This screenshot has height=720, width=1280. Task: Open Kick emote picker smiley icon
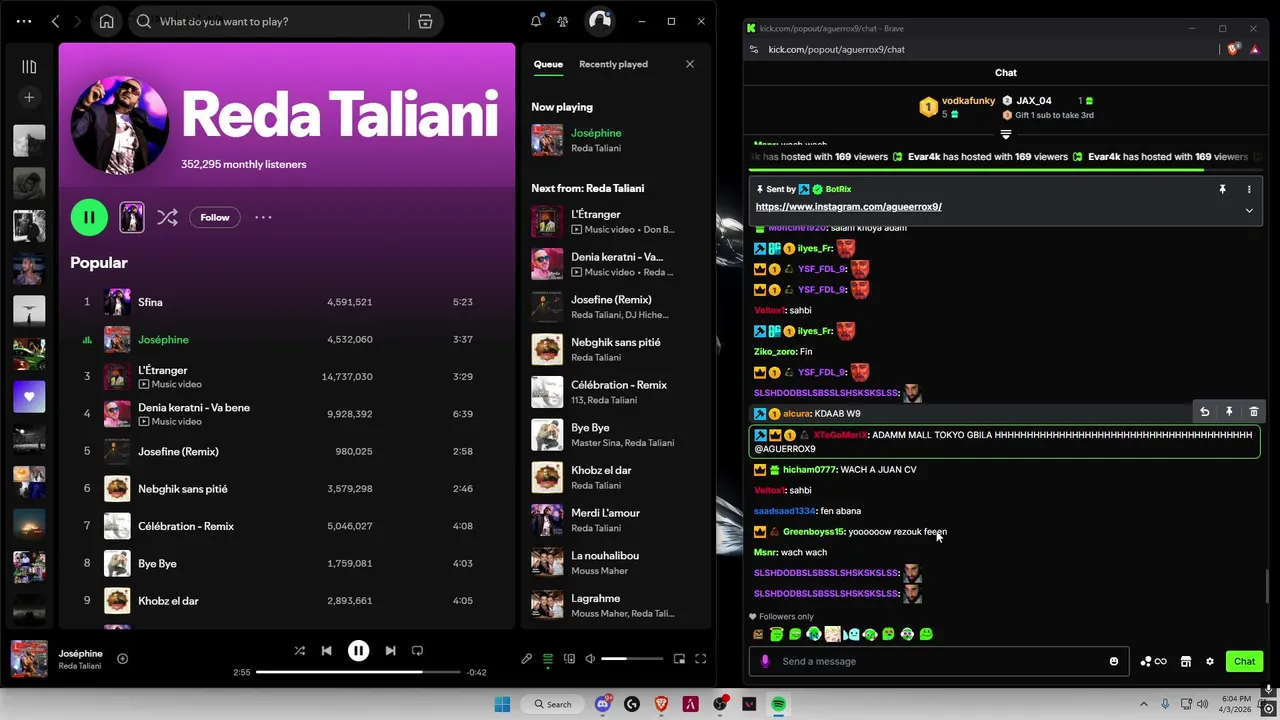coord(1114,661)
